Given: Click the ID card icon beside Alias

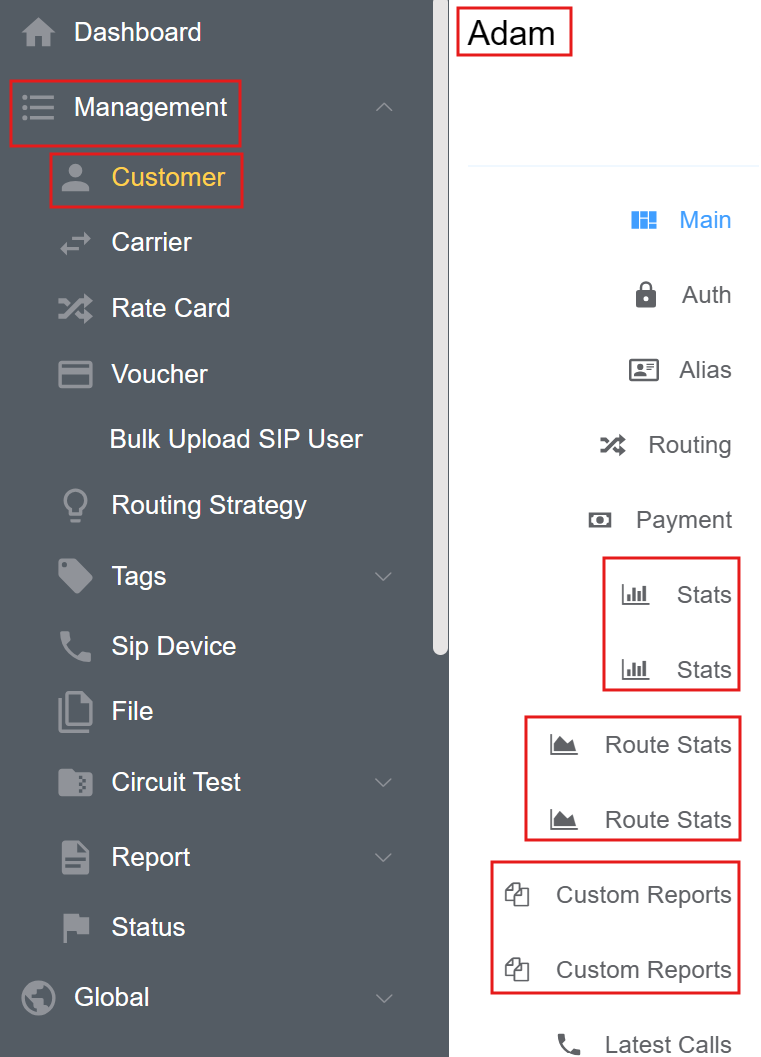Looking at the screenshot, I should pos(643,370).
